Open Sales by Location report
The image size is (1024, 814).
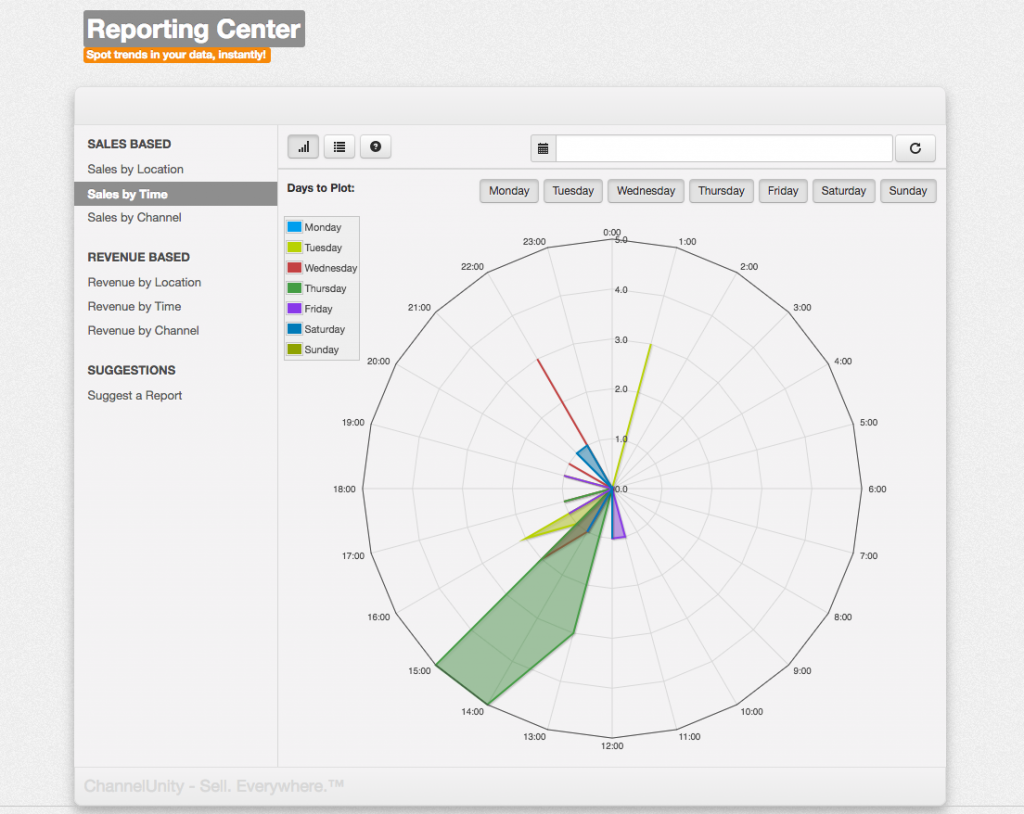tap(135, 169)
